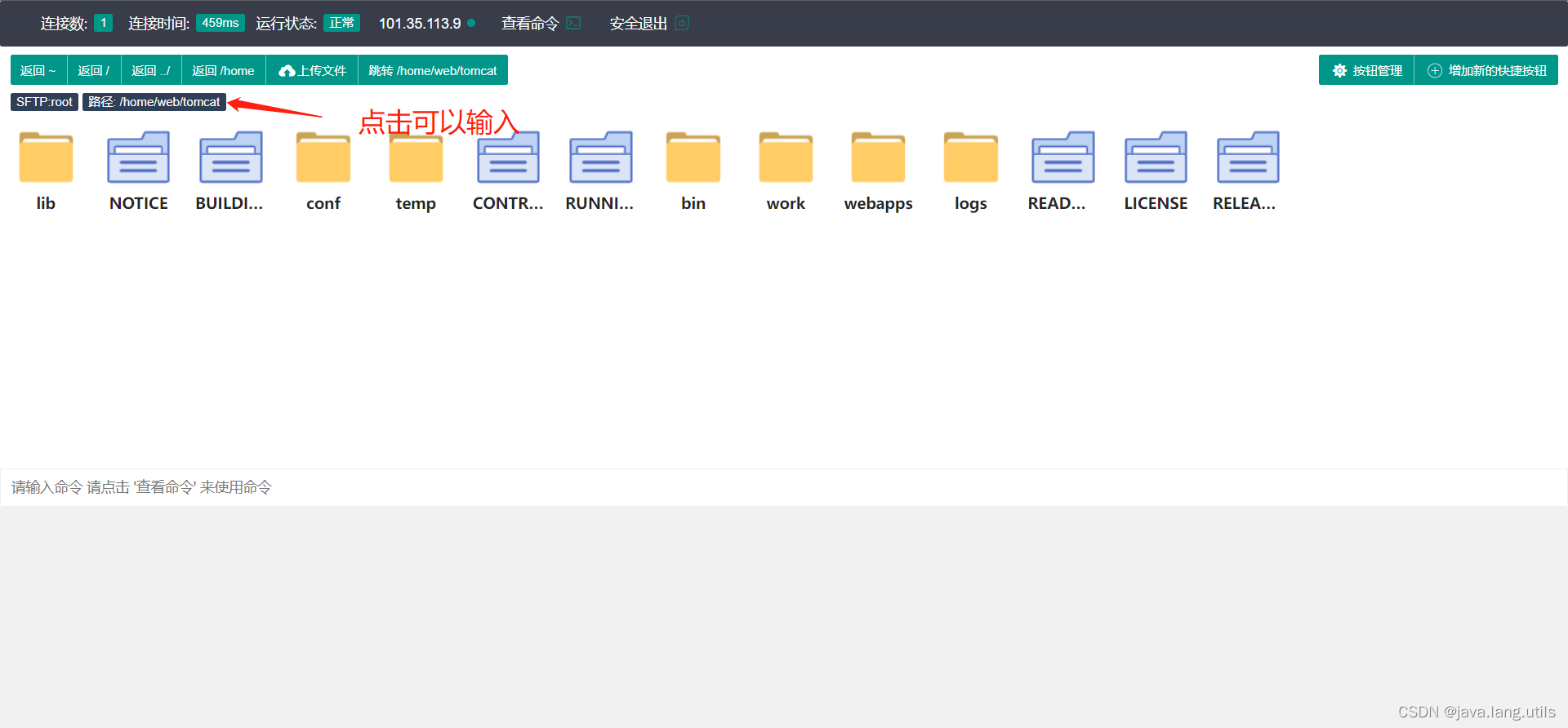Open the LICENSE file icon

tap(1156, 157)
